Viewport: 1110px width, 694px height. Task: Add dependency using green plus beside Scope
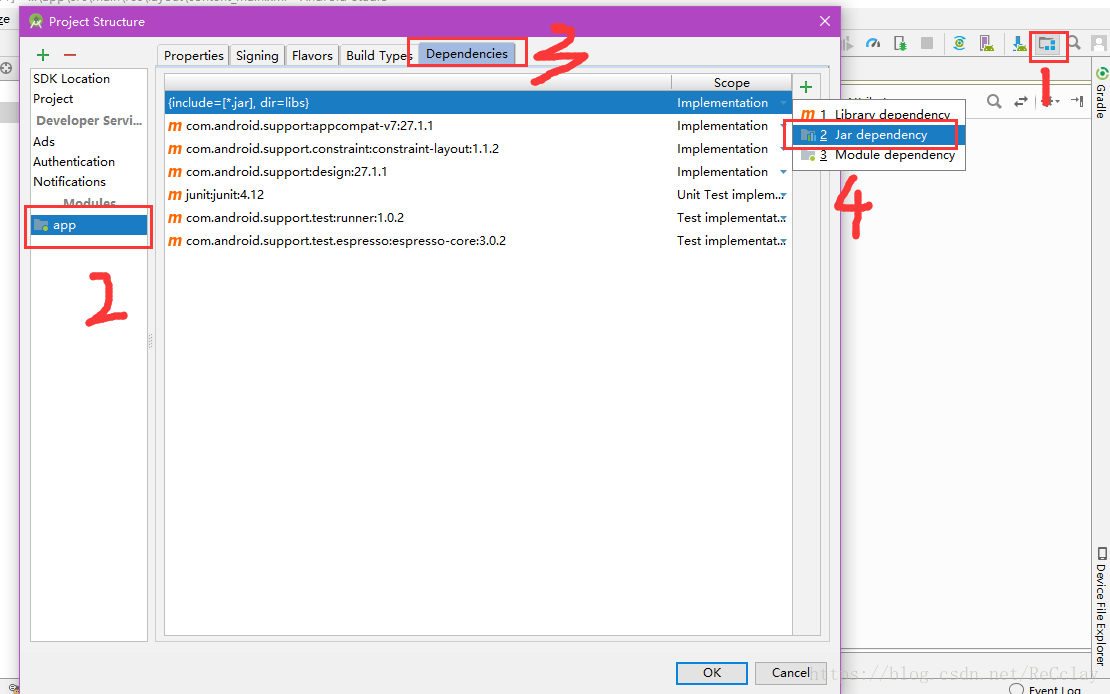(x=806, y=87)
